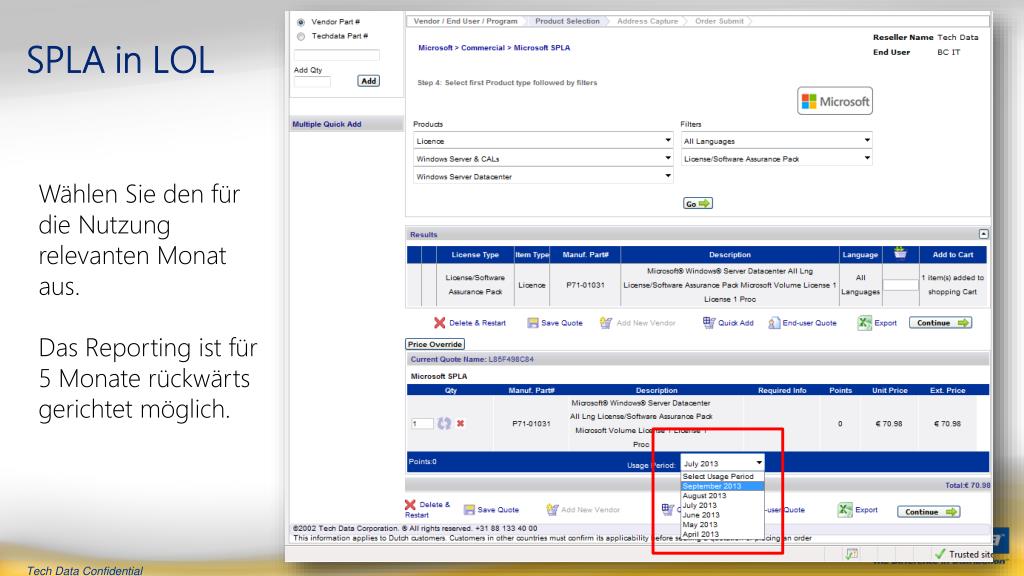Open the Commercial breadcrumb link
Image resolution: width=1024 pixels, height=576 pixels.
(x=483, y=48)
